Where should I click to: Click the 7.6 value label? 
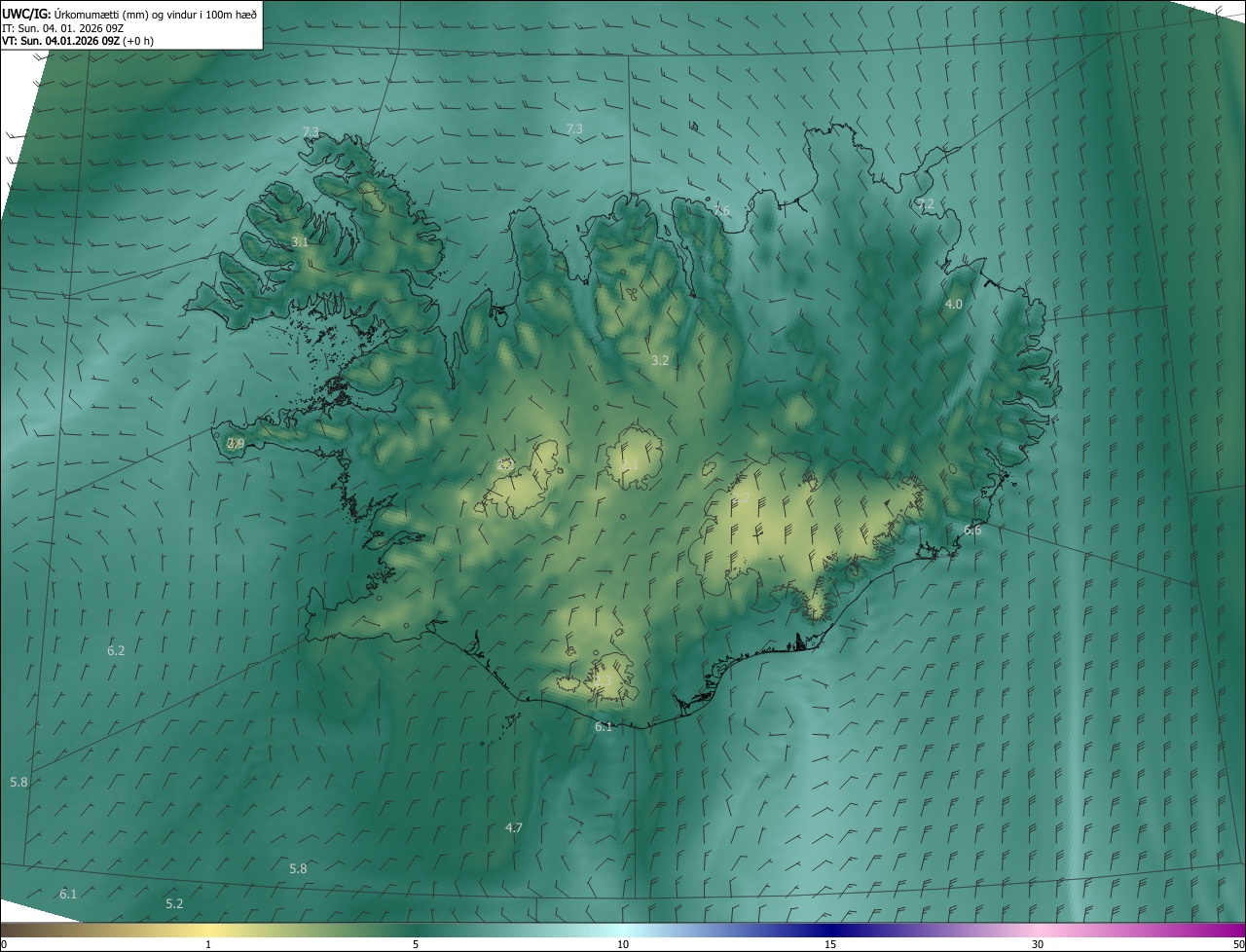721,210
